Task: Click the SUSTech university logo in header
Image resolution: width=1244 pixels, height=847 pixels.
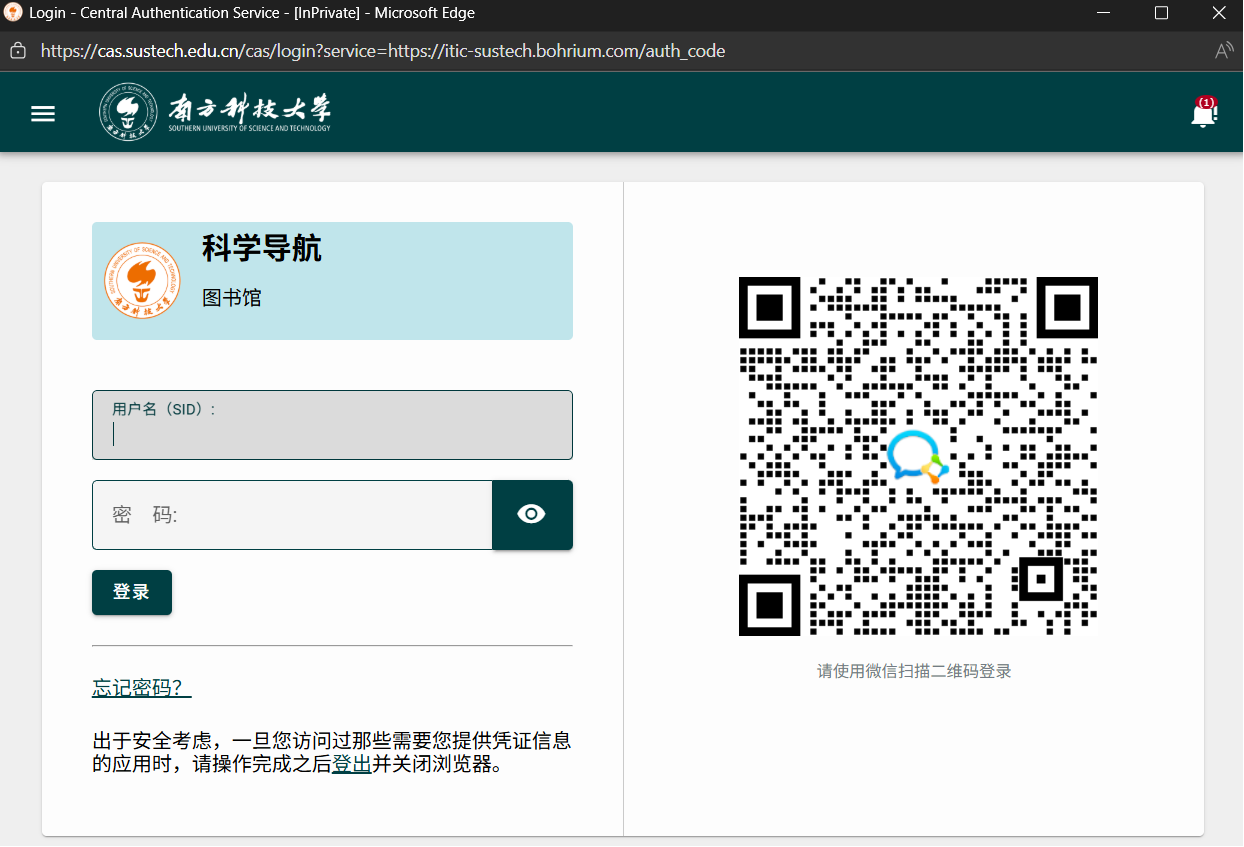Action: (215, 112)
